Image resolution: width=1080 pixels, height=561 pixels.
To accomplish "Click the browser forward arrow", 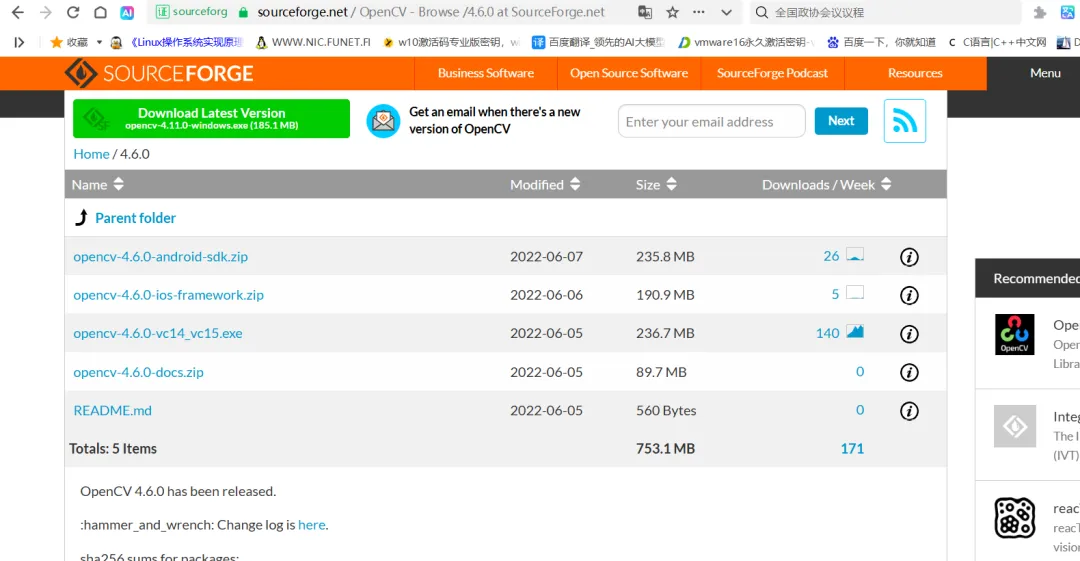I will (45, 12).
